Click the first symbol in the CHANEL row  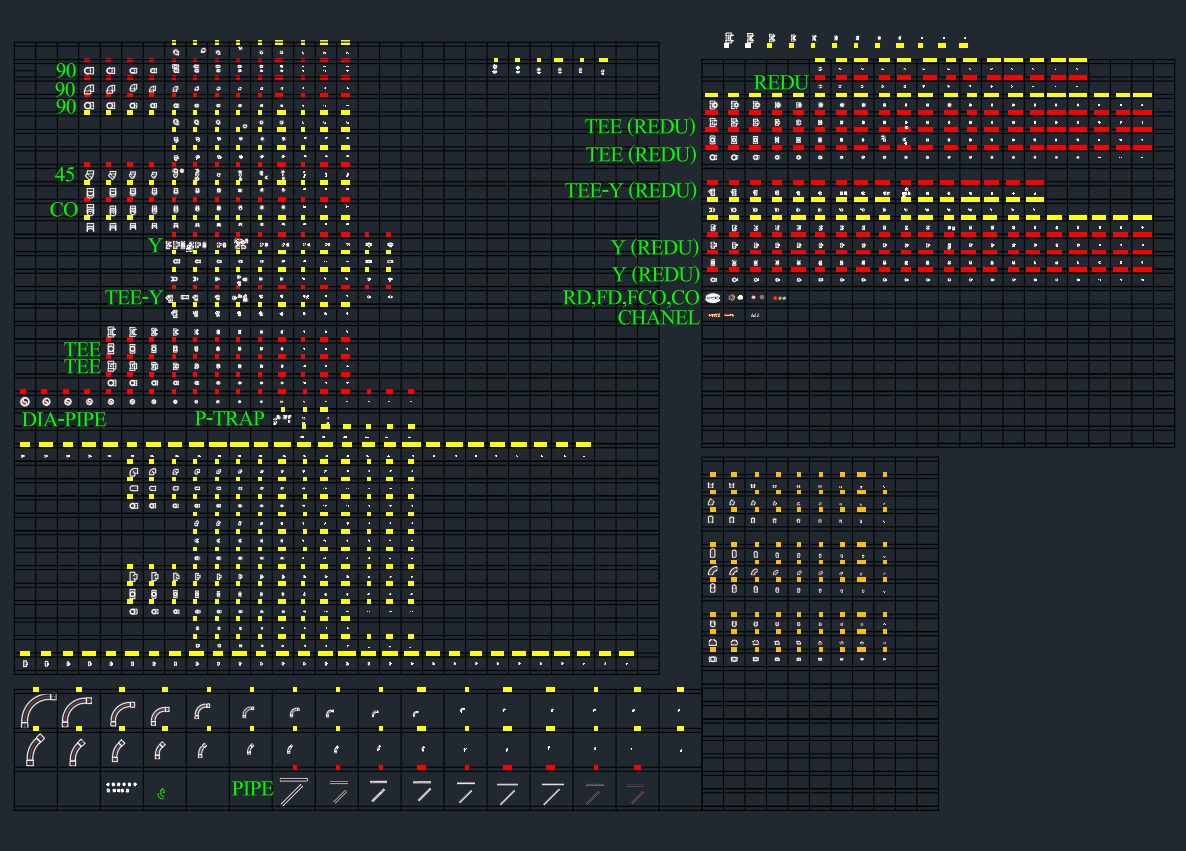(x=714, y=315)
